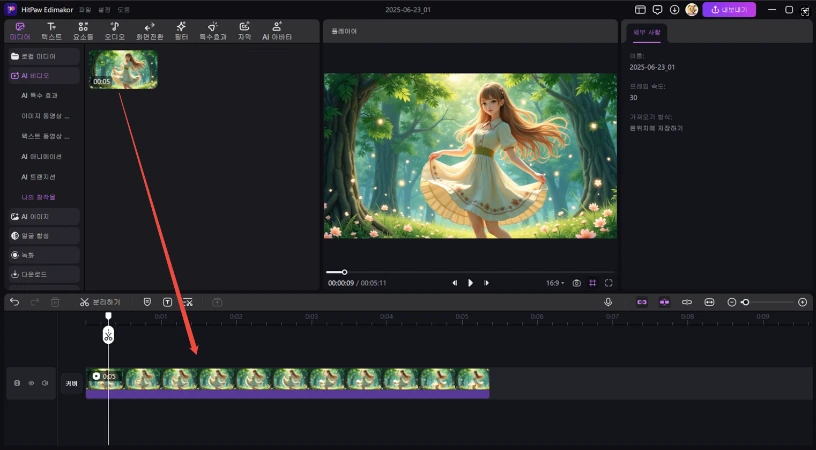Screen dimensions: 816x450
Task: Delete the selected clip with trash icon
Action: pyautogui.click(x=55, y=302)
